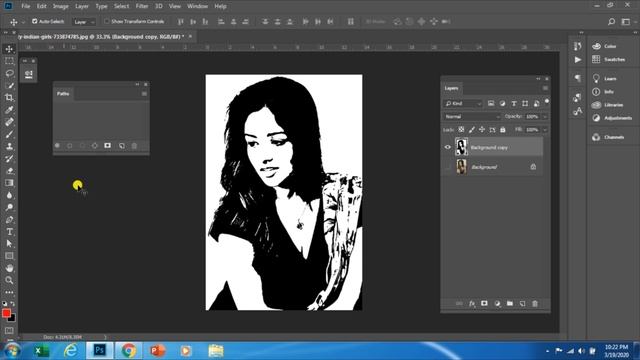Show the Background layer visibility
This screenshot has height=360, width=640.
click(x=448, y=167)
